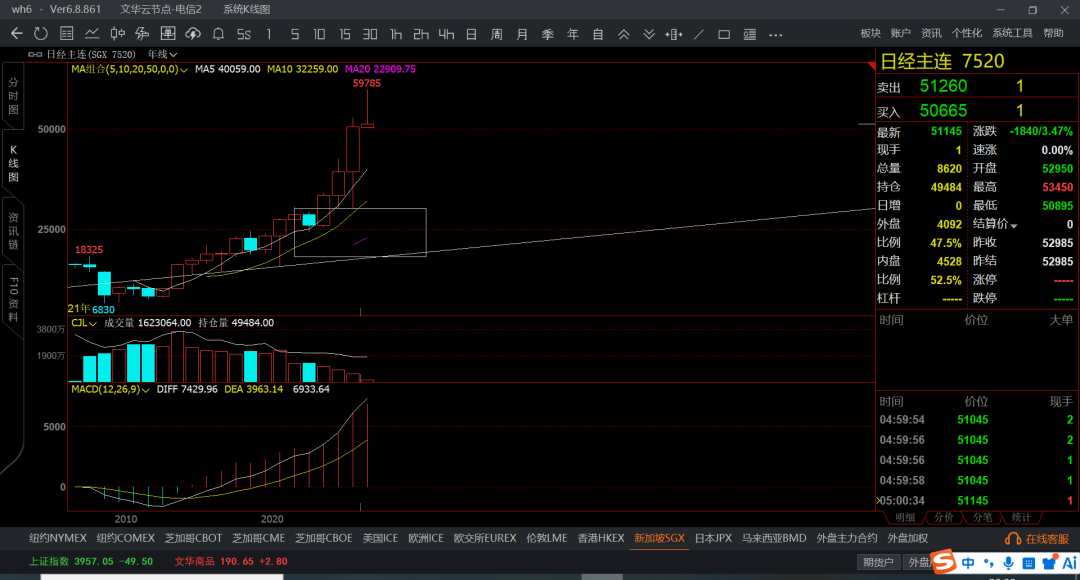Select the 纽约COMEX exchange tab
This screenshot has width=1080, height=580.
[x=125, y=538]
